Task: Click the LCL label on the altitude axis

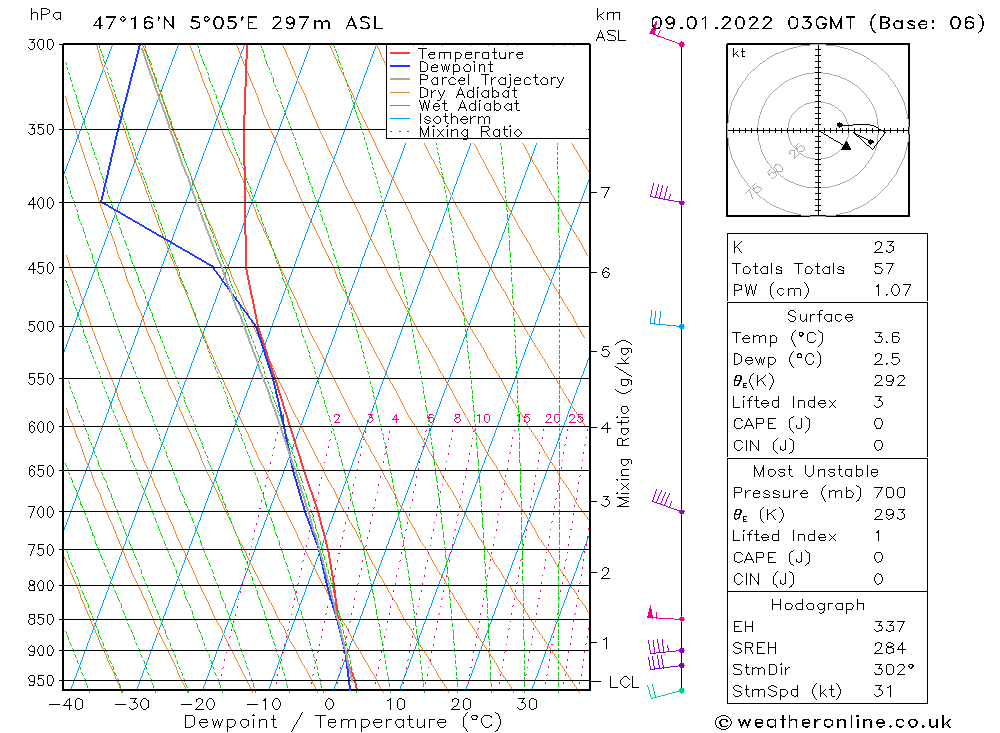Action: [623, 682]
